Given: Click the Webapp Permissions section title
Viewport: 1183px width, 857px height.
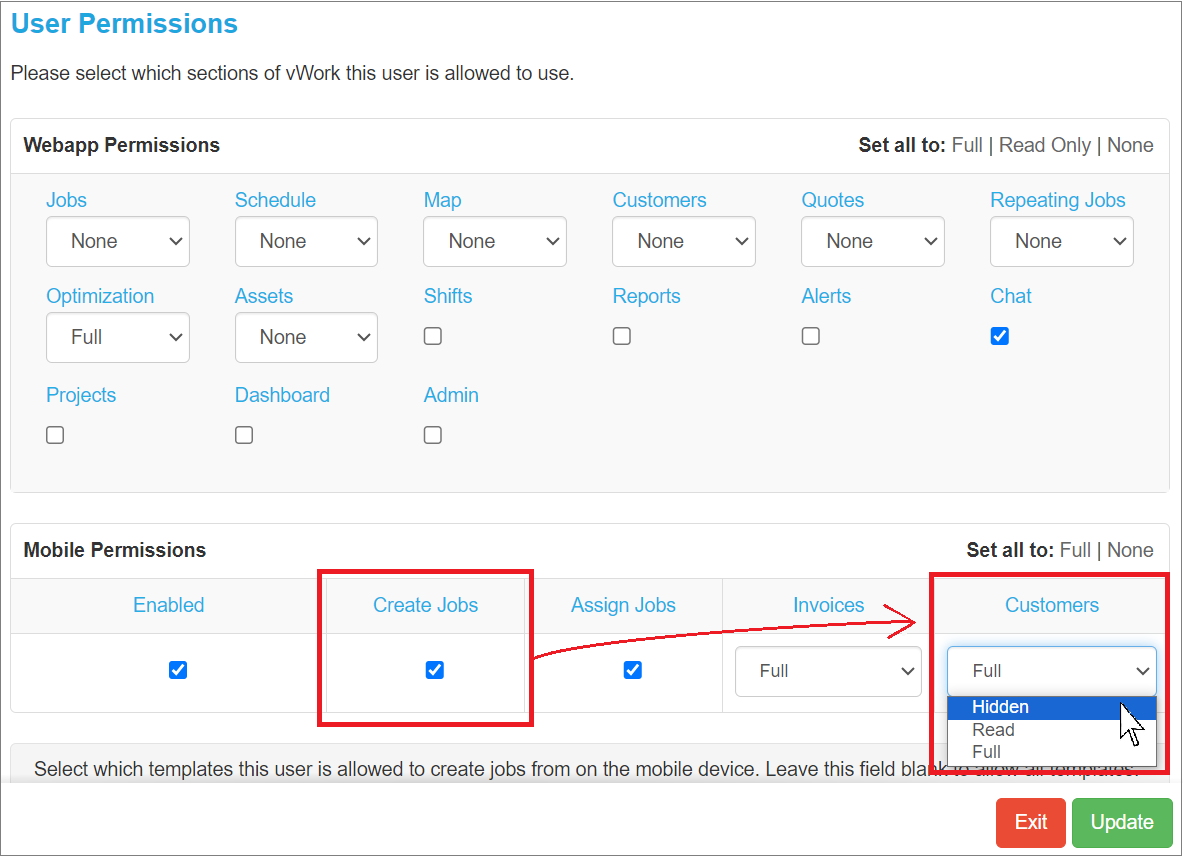Looking at the screenshot, I should click(x=121, y=145).
